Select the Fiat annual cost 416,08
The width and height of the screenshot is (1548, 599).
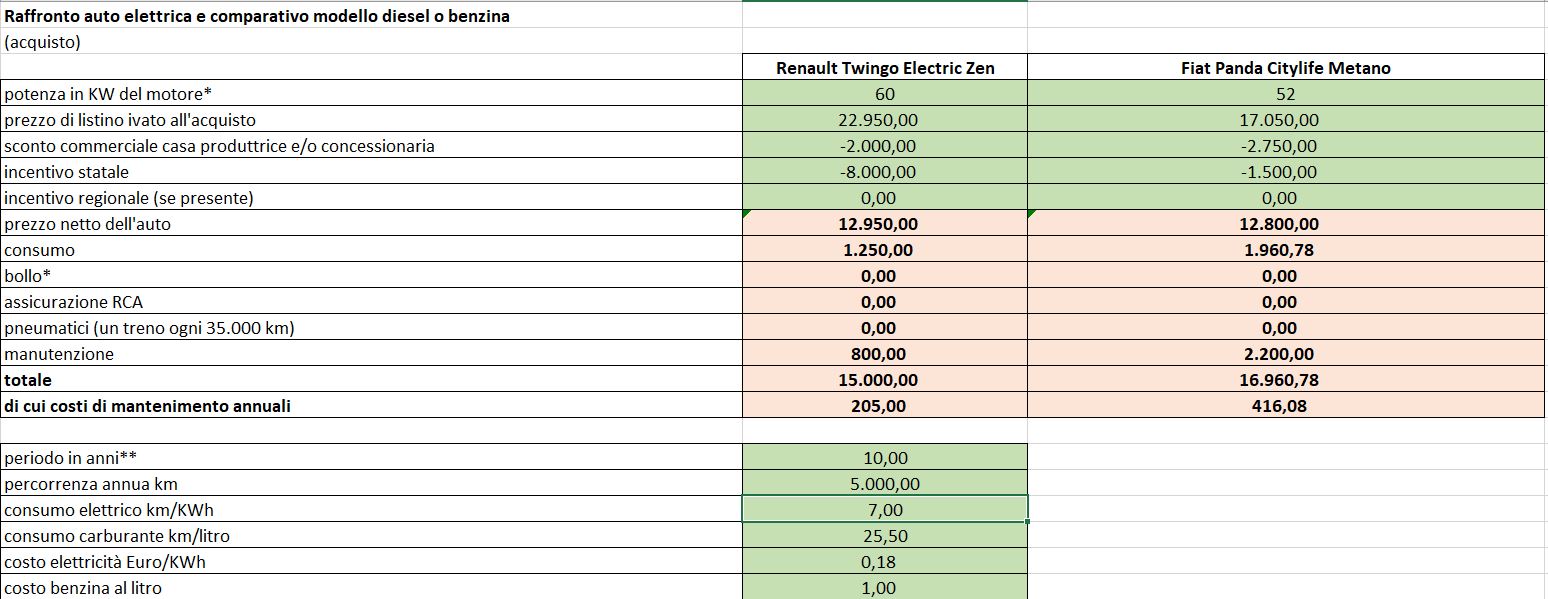[x=1286, y=407]
